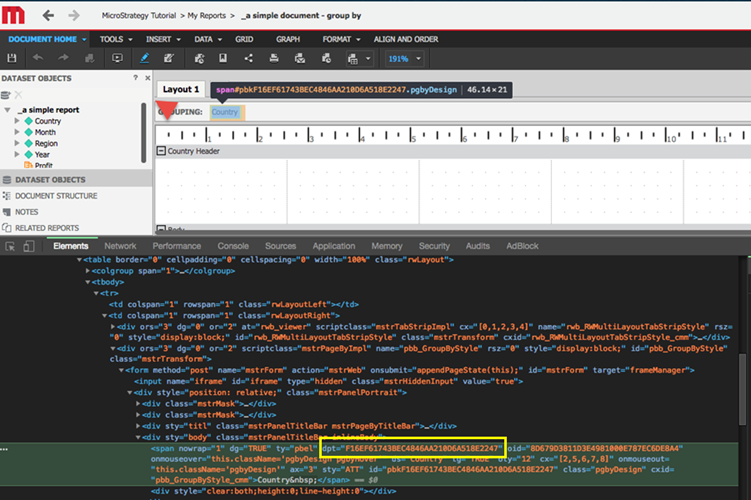
Task: Close the Dataset Objects panel
Action: pos(148,78)
